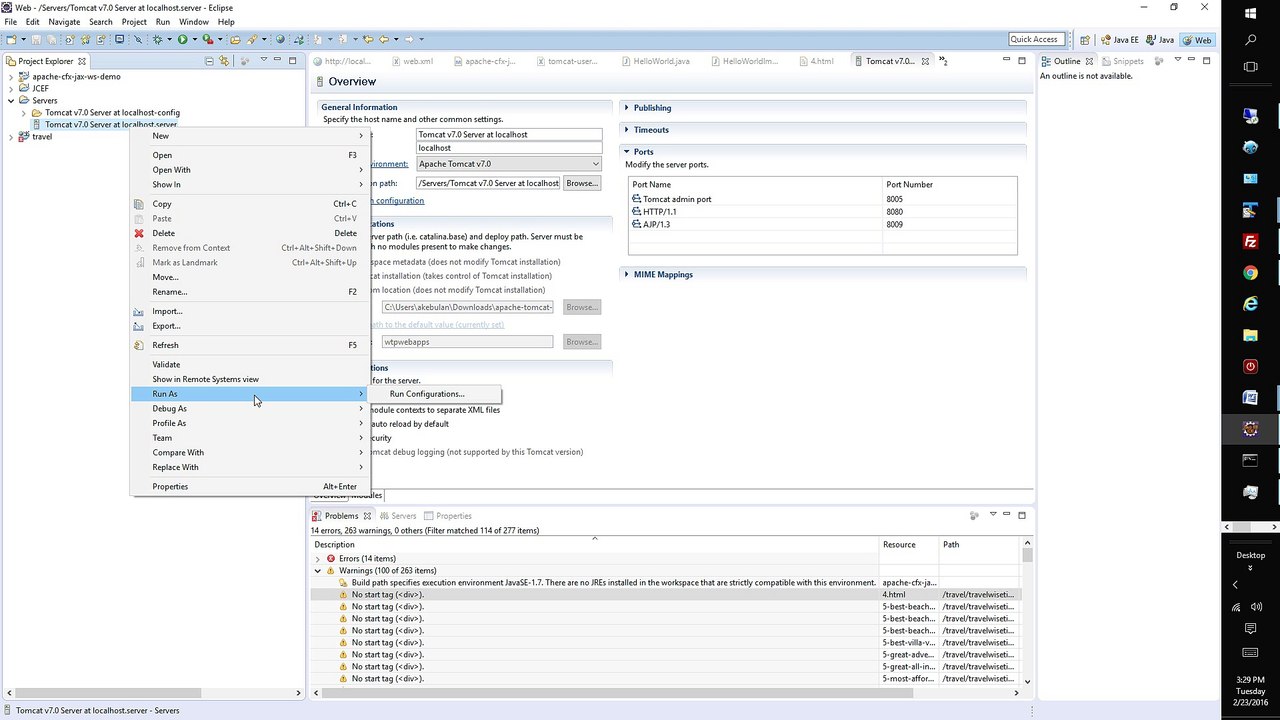Click Browse button next to configuration path

582,184
